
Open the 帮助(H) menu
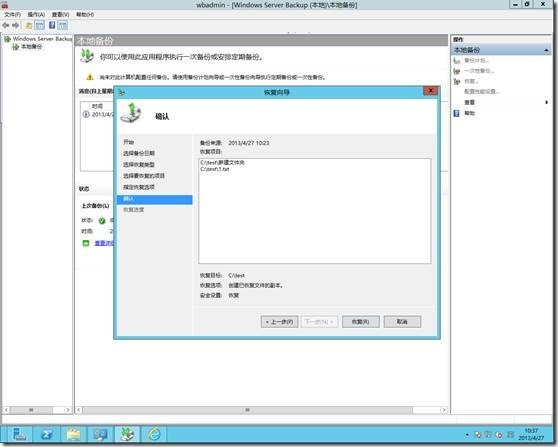point(85,15)
